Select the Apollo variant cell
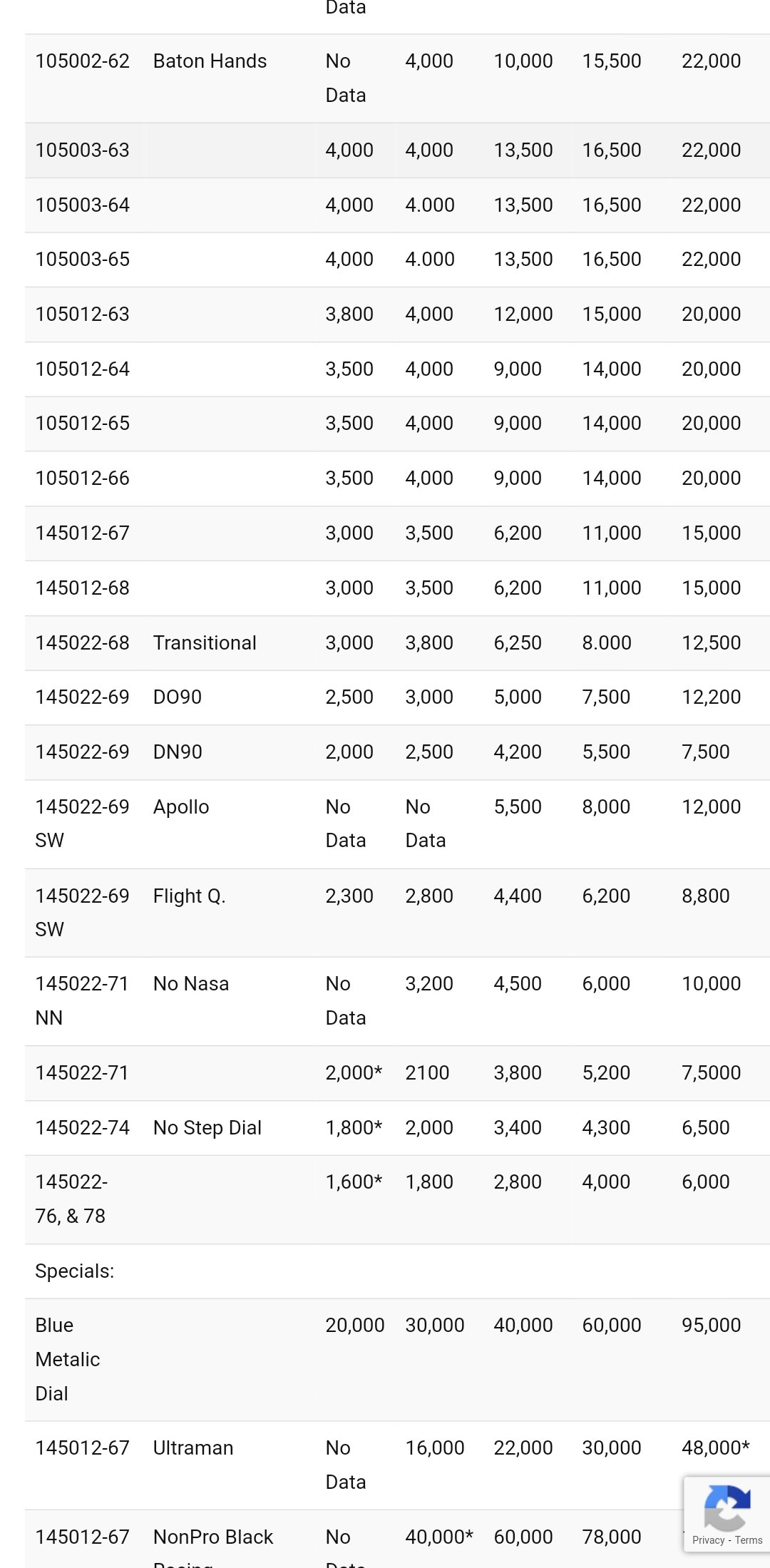This screenshot has height=1568, width=770. pyautogui.click(x=181, y=807)
